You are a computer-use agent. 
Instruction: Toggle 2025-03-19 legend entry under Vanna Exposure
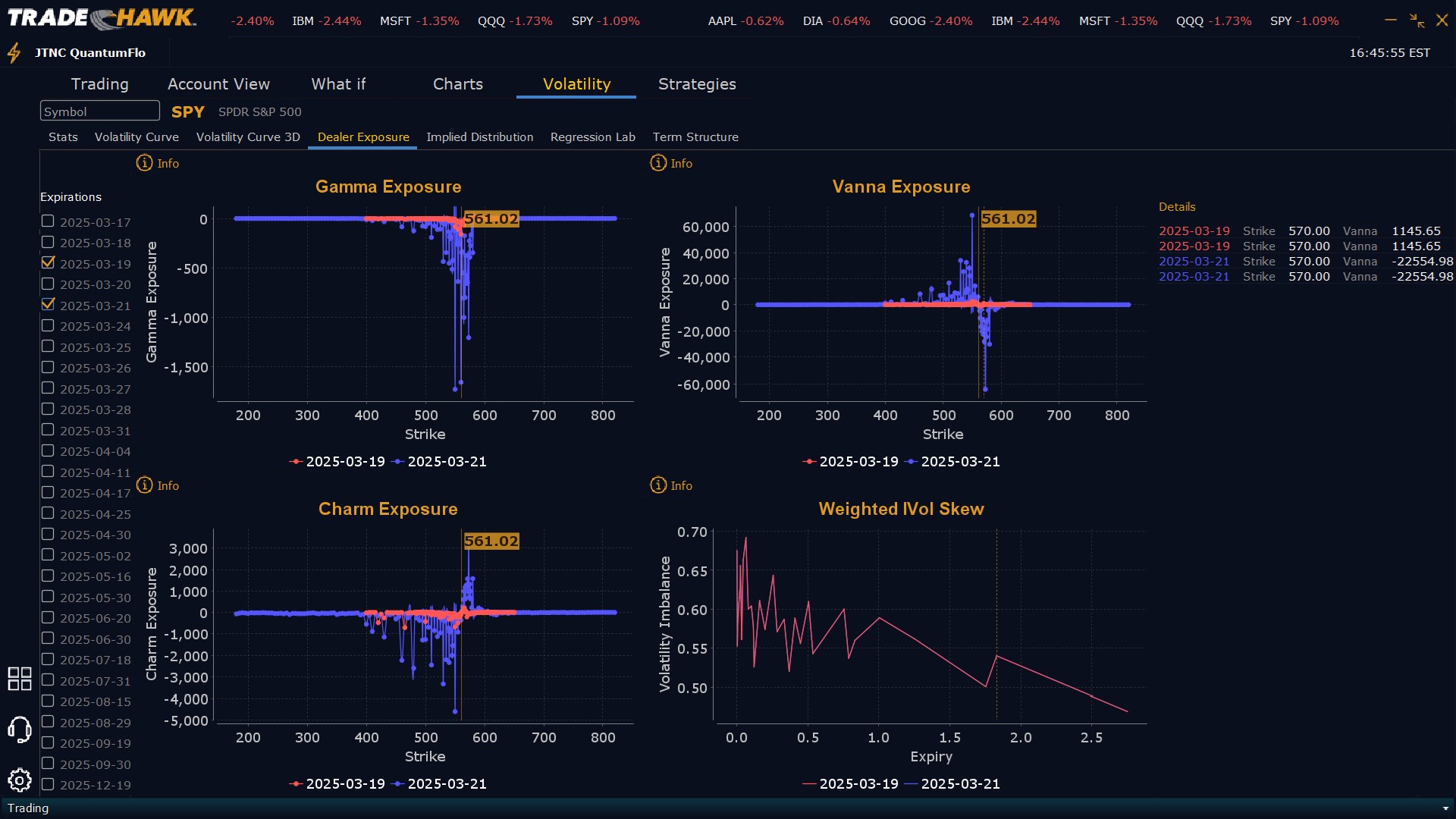coord(858,462)
